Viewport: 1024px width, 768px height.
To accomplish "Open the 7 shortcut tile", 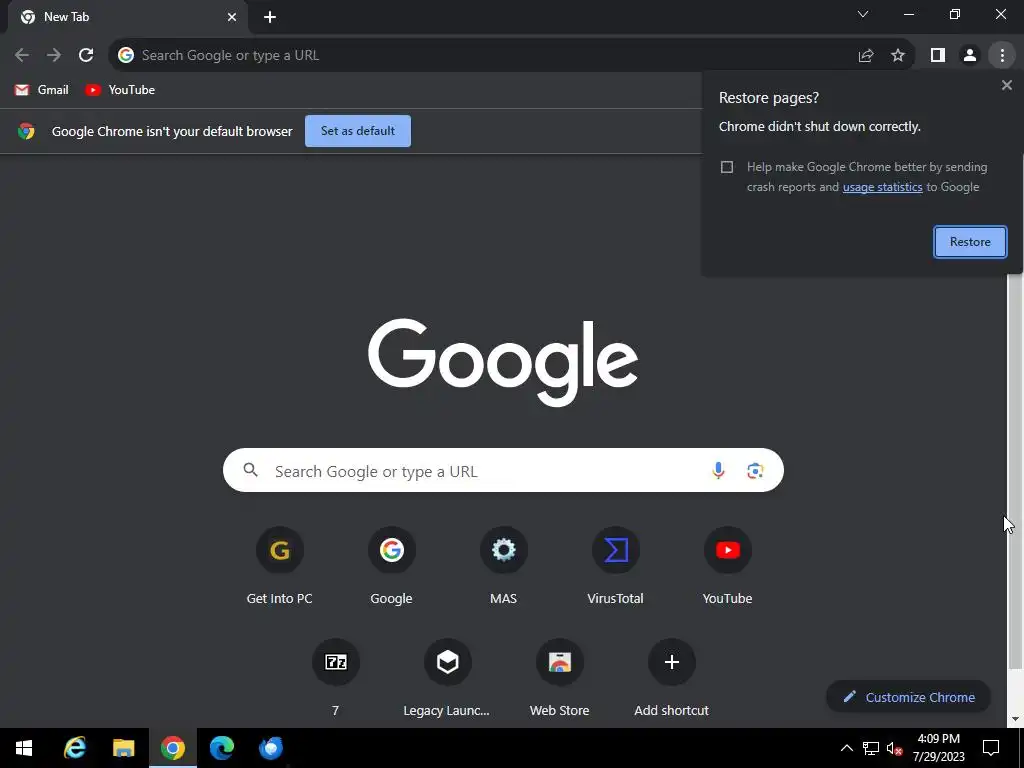I will pos(336,678).
